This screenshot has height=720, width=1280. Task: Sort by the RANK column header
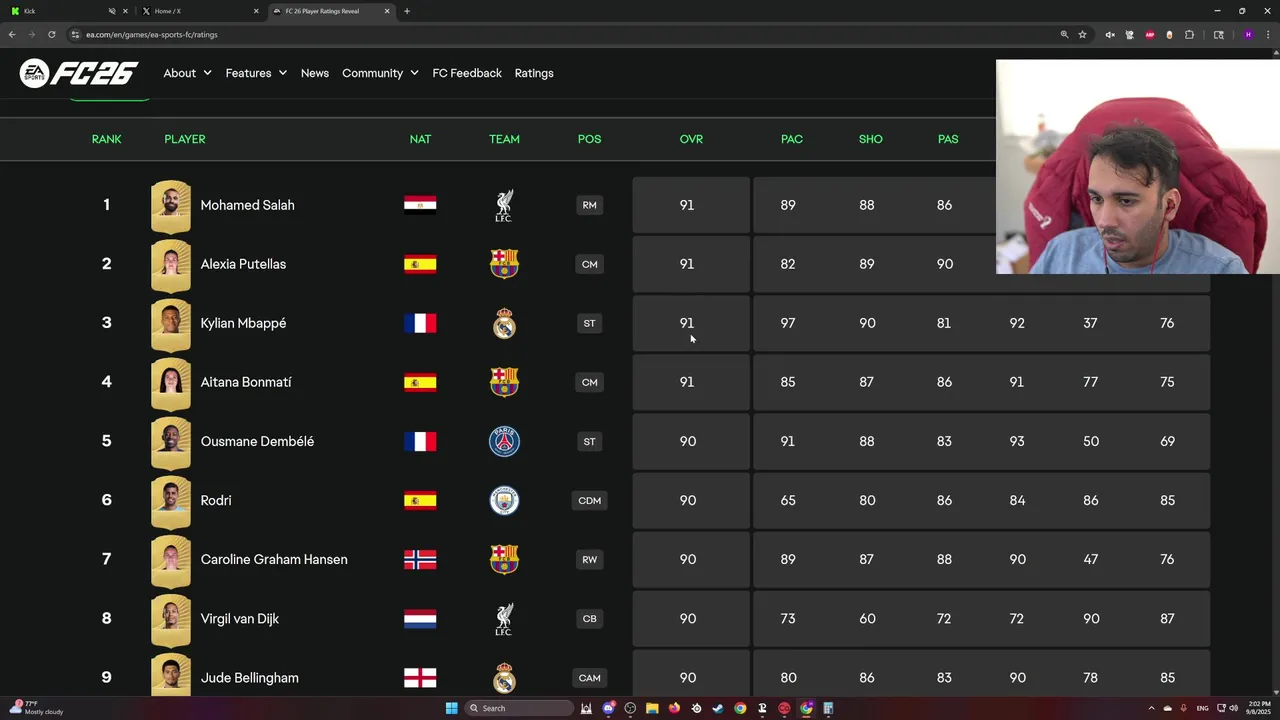107,139
